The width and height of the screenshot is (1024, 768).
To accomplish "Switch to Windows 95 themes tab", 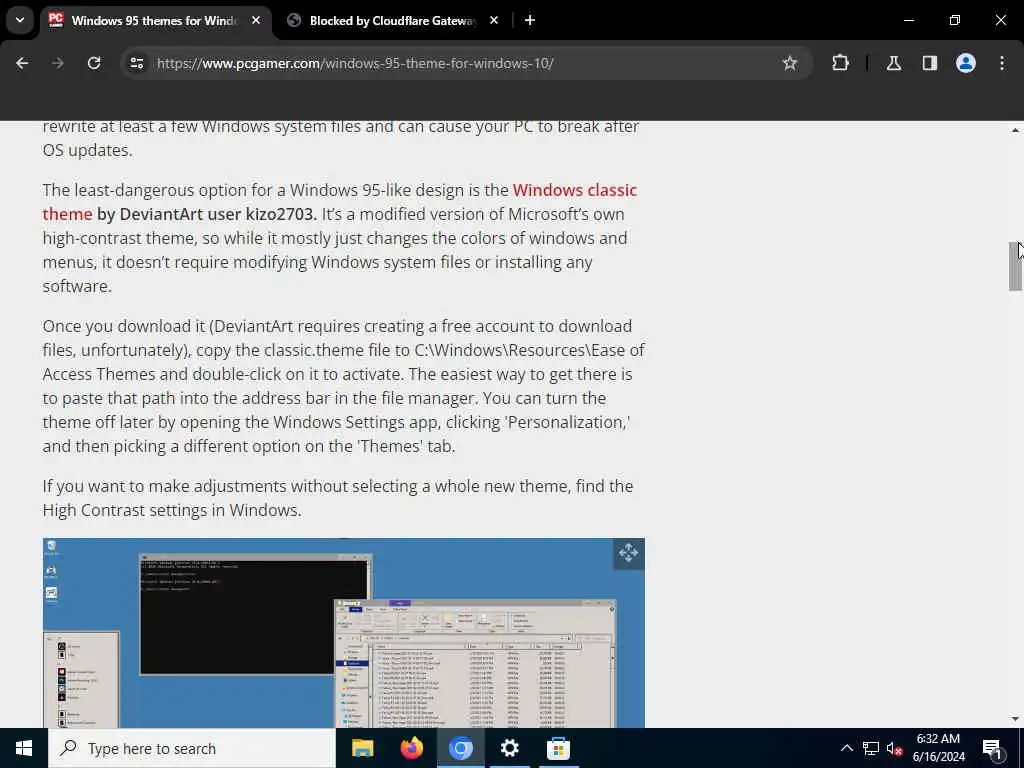I will coord(155,21).
